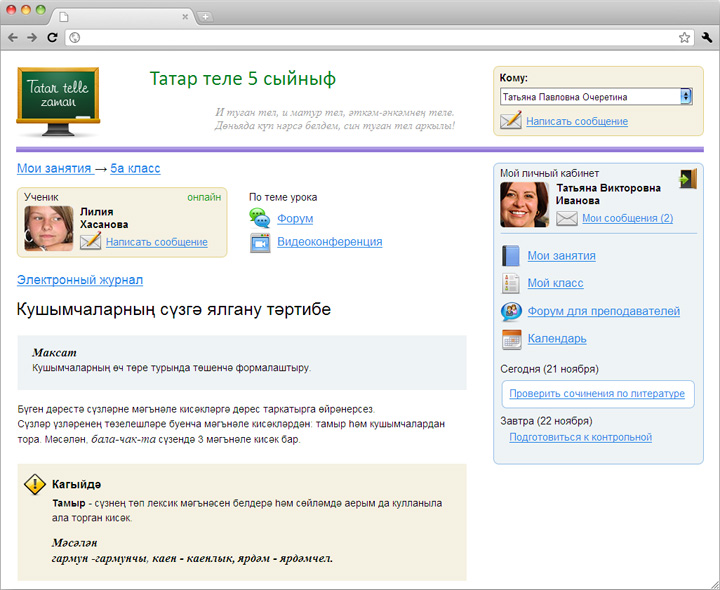Viewport: 720px width, 590px height.
Task: Open Мой класс sidebar link
Action: point(555,283)
